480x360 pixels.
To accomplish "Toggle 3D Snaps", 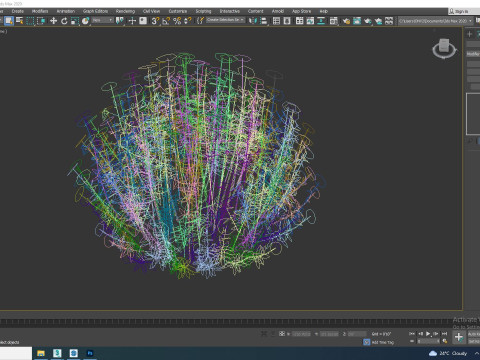I will tap(155, 21).
